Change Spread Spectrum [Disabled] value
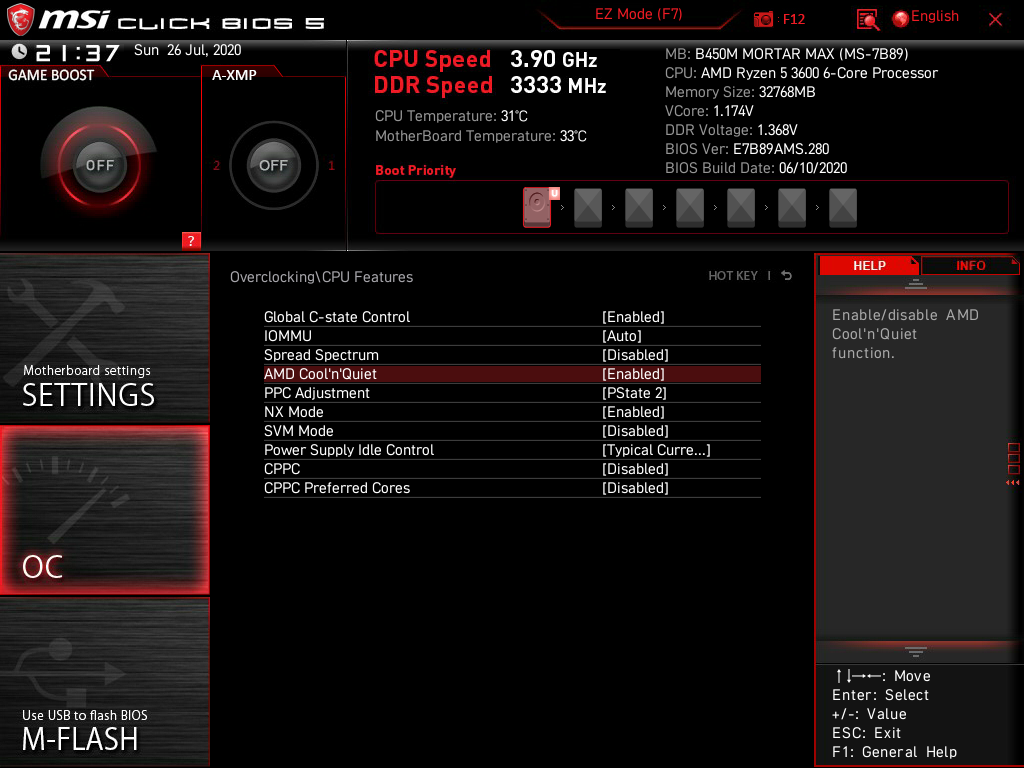Screen dimensions: 1024x768 pos(635,355)
